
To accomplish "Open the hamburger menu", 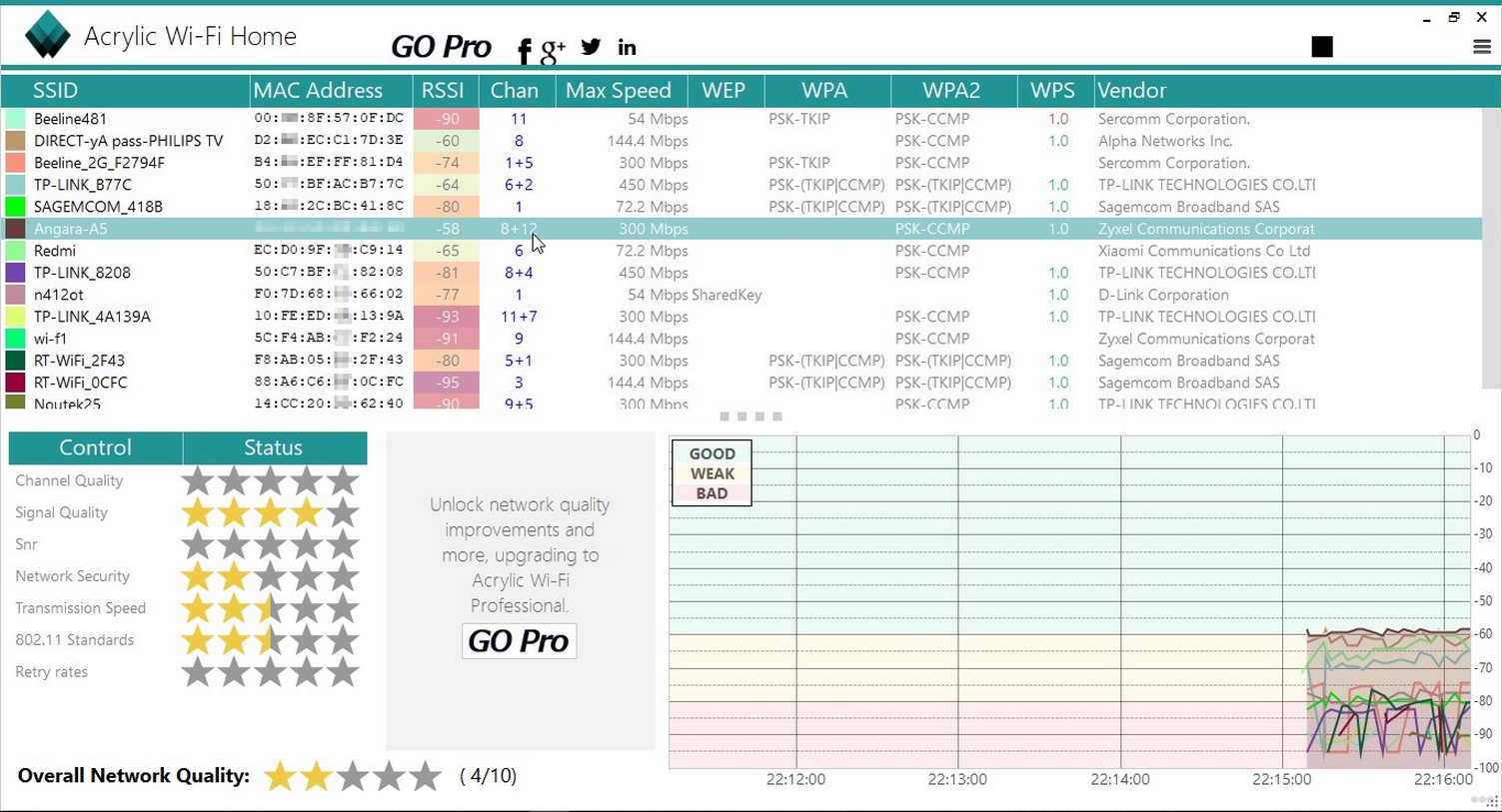I will coord(1482,47).
